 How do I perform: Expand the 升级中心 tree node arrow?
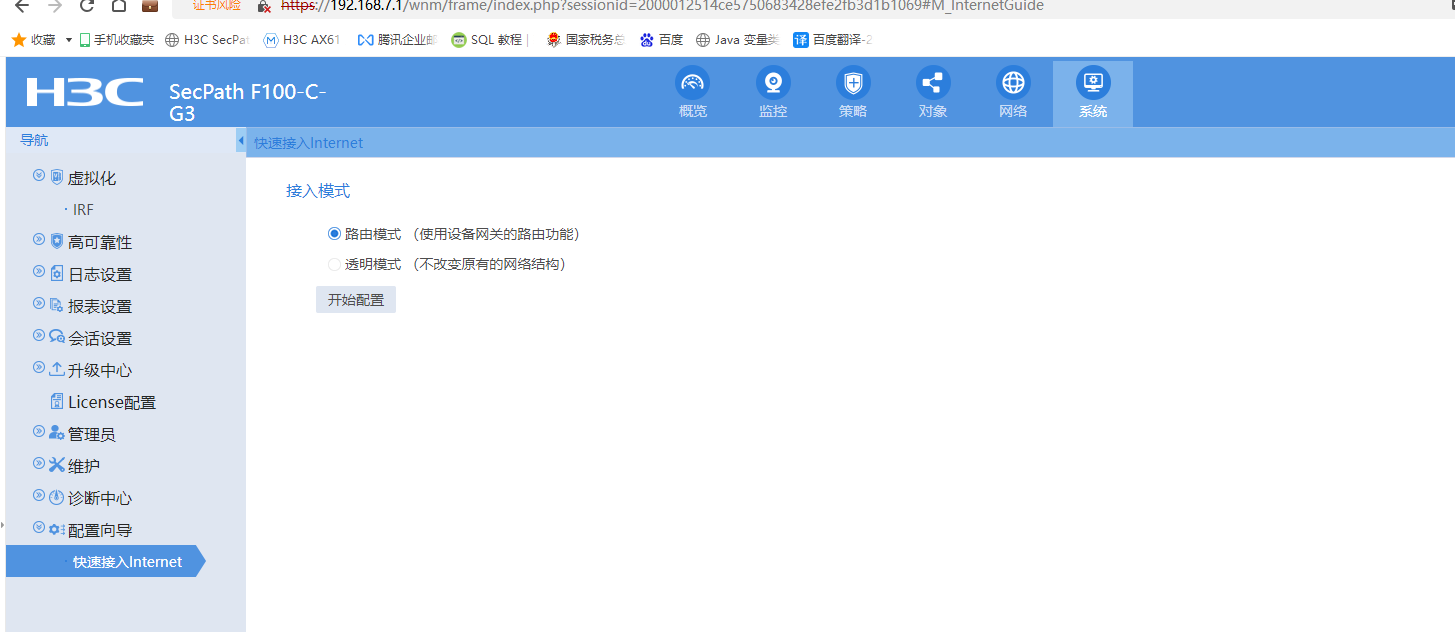[39, 367]
